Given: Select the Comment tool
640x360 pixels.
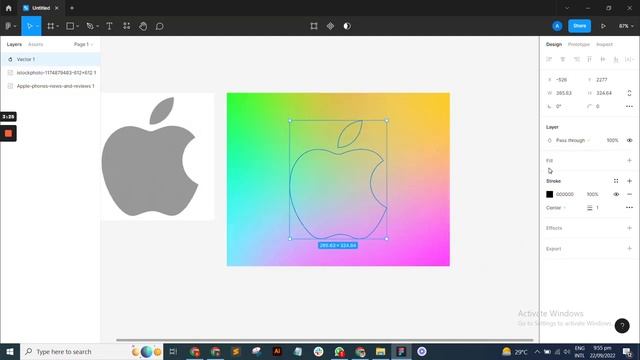Looking at the screenshot, I should 160,26.
